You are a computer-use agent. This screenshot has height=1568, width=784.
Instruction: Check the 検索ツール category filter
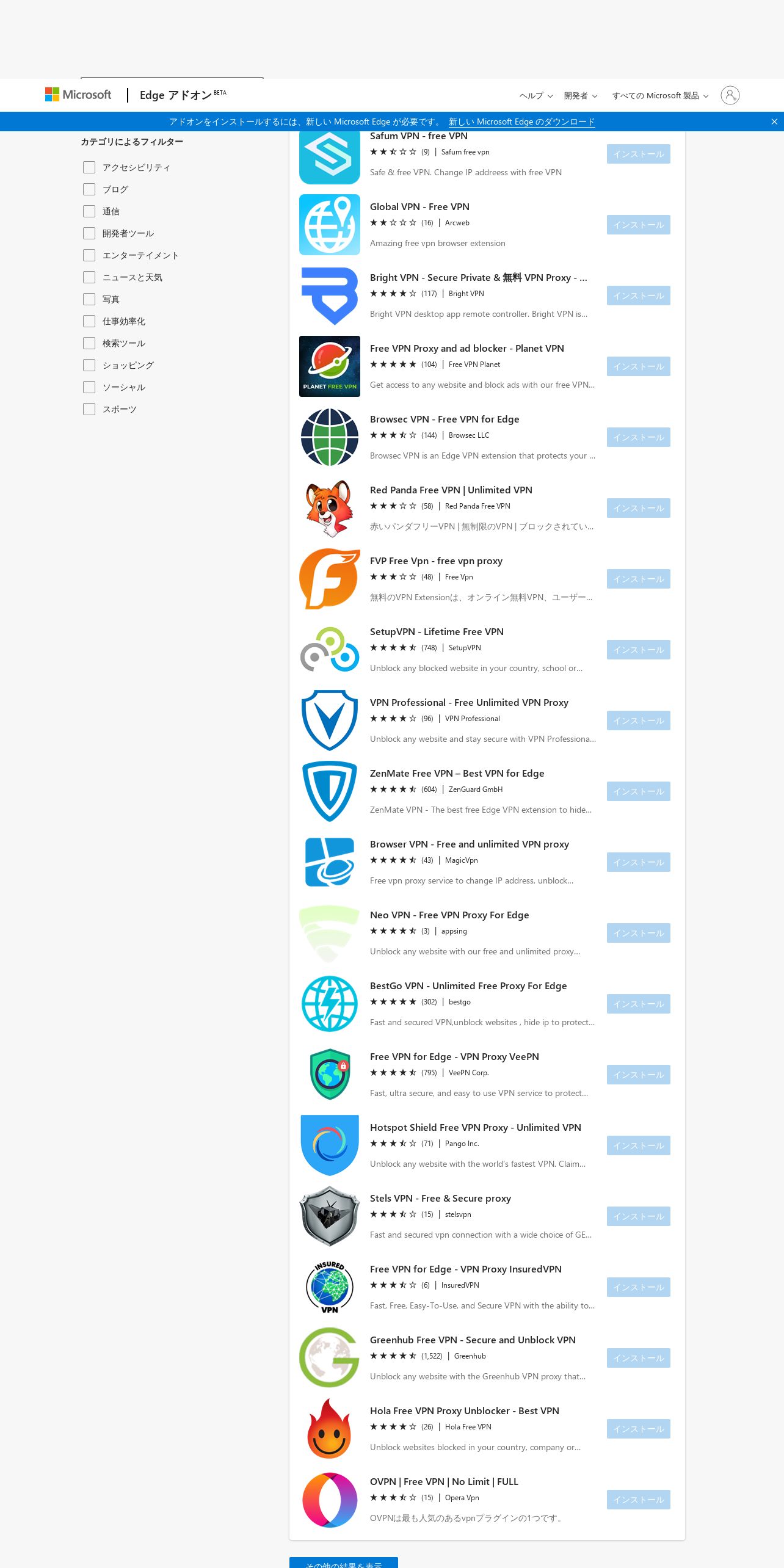(x=89, y=343)
